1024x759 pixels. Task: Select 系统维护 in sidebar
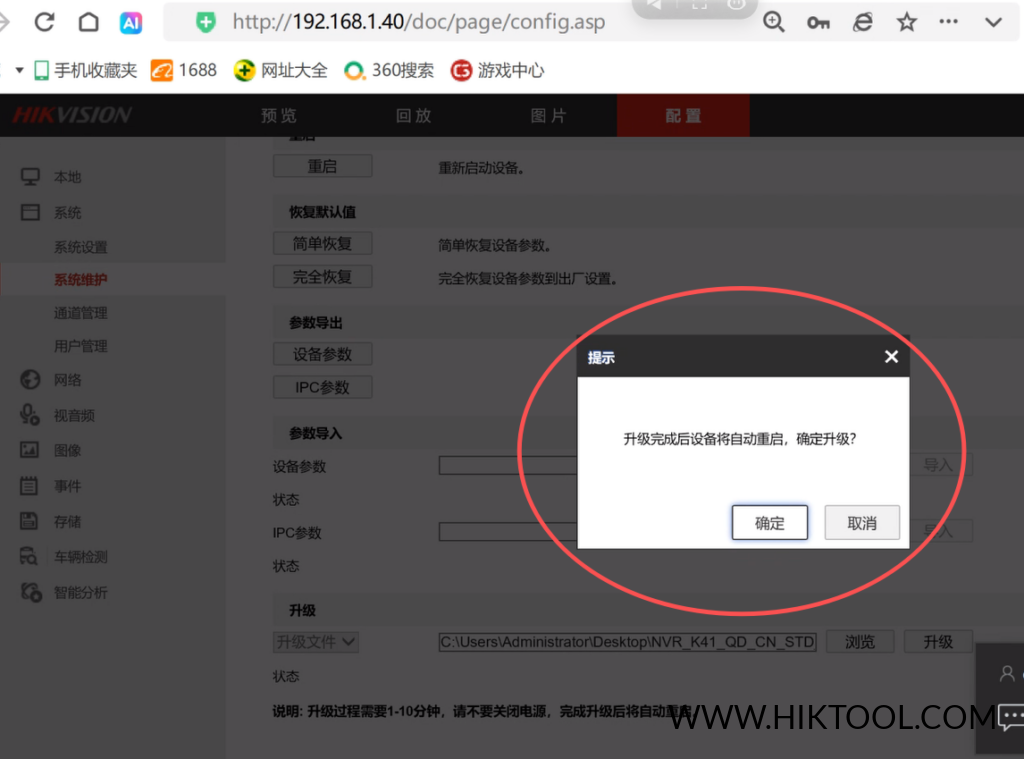point(80,280)
